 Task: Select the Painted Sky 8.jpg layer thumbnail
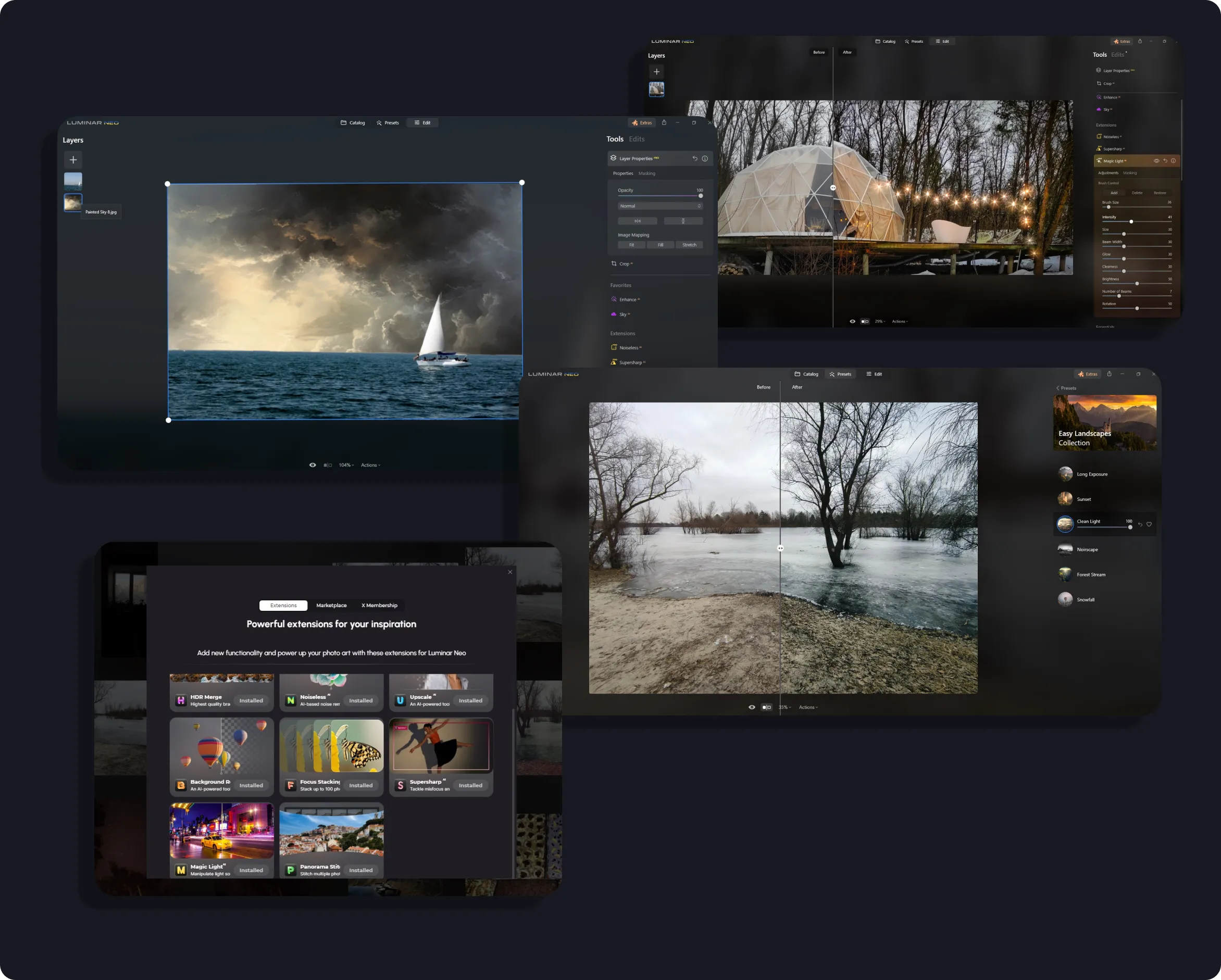73,202
